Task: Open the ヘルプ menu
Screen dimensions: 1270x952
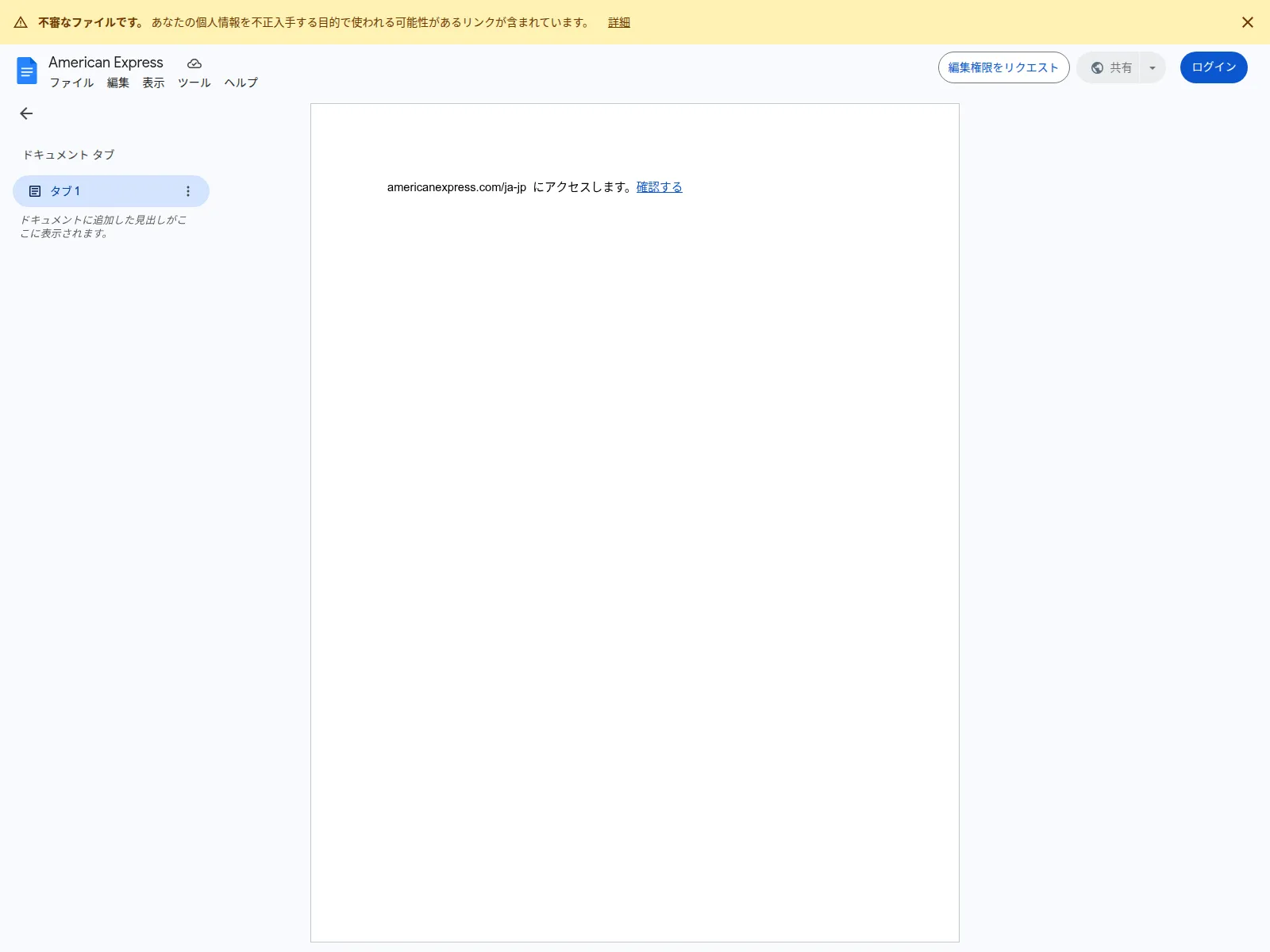Action: click(x=240, y=83)
